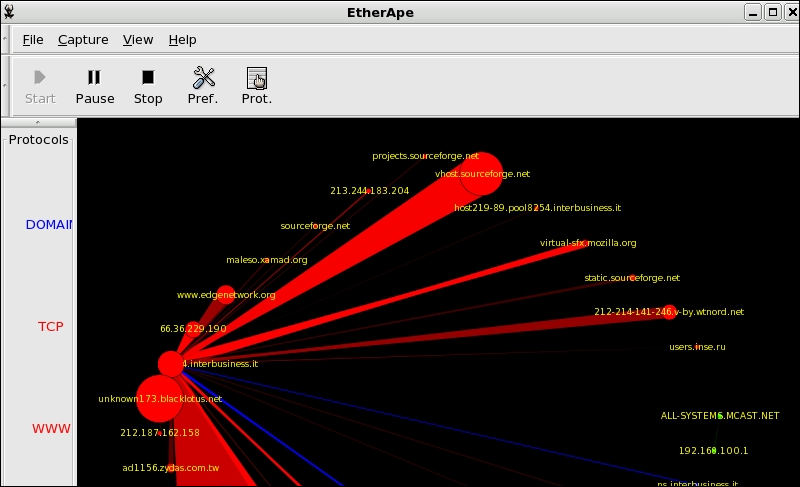This screenshot has height=487, width=800.
Task: Click the 66.36.229.190 node
Action: pyautogui.click(x=193, y=329)
